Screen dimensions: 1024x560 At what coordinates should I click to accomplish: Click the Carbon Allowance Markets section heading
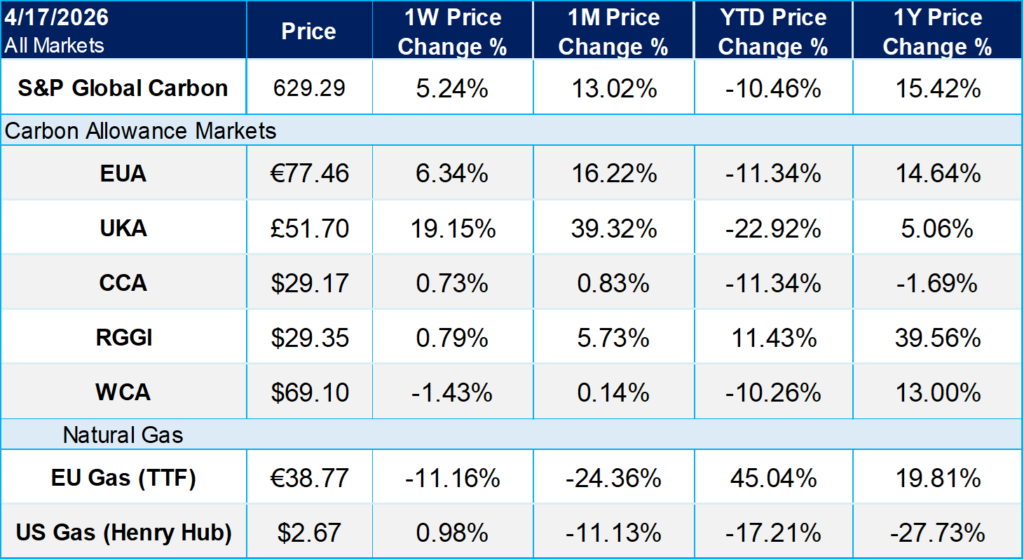(141, 131)
